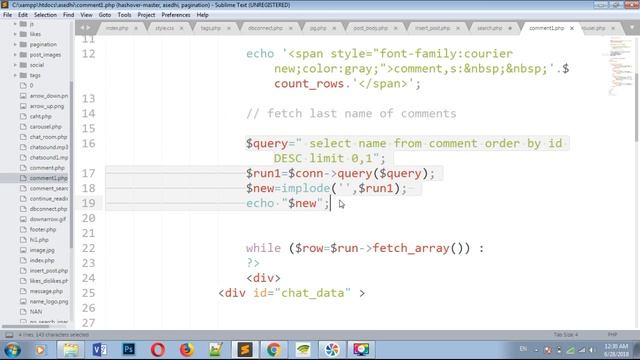Open the chart app icon in taskbar
640x360 pixels.
[216, 350]
